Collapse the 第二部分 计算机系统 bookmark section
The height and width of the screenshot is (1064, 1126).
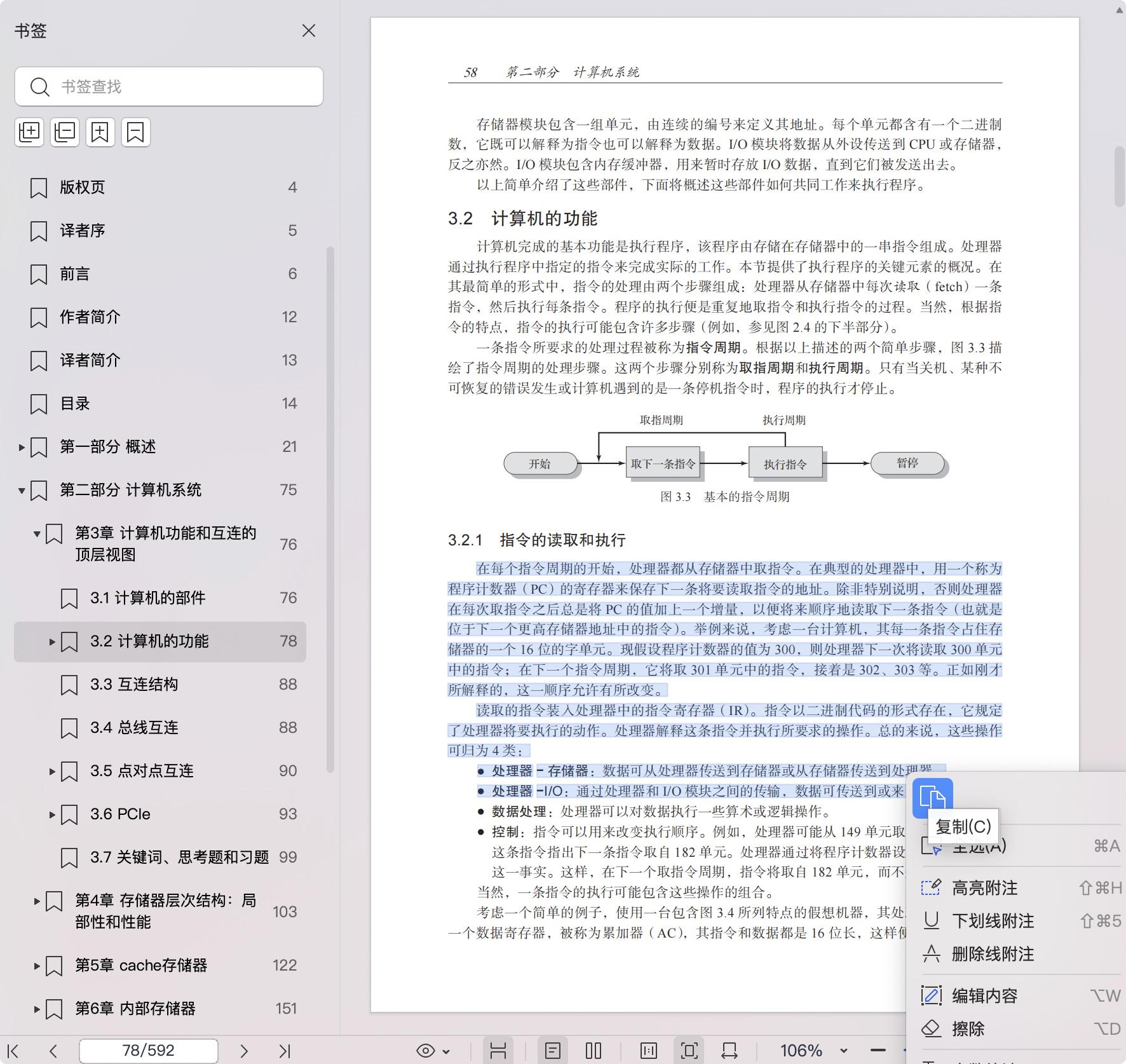pyautogui.click(x=22, y=490)
